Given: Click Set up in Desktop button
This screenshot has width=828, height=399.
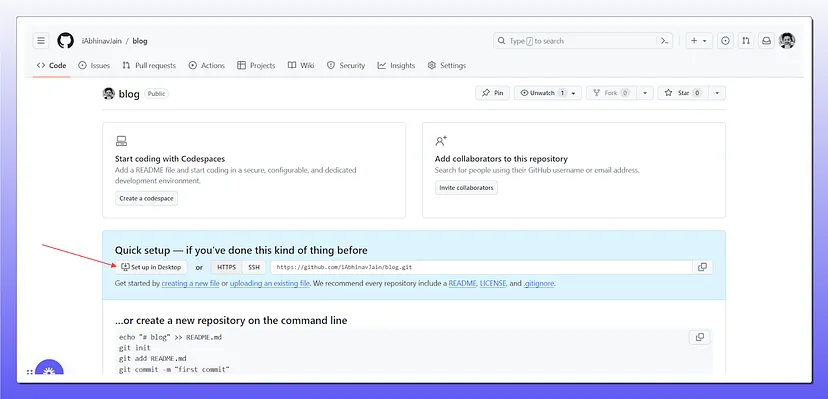Looking at the screenshot, I should [x=151, y=267].
